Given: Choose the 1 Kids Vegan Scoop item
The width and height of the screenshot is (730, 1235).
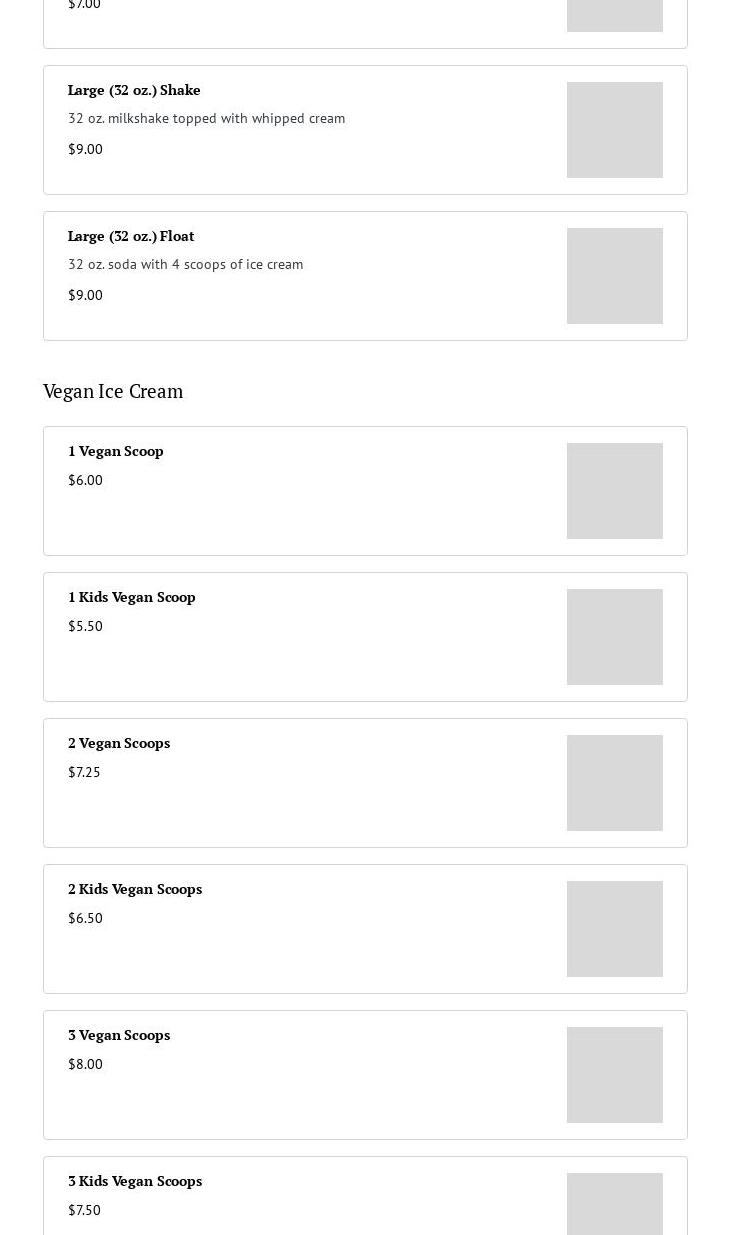Looking at the screenshot, I should 132,597.
